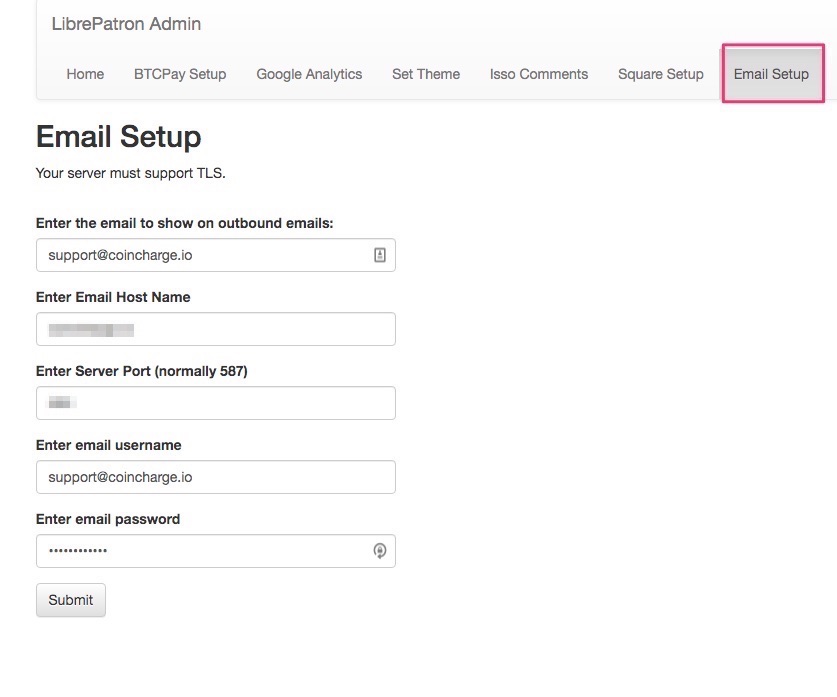Open Google Analytics settings

point(309,74)
